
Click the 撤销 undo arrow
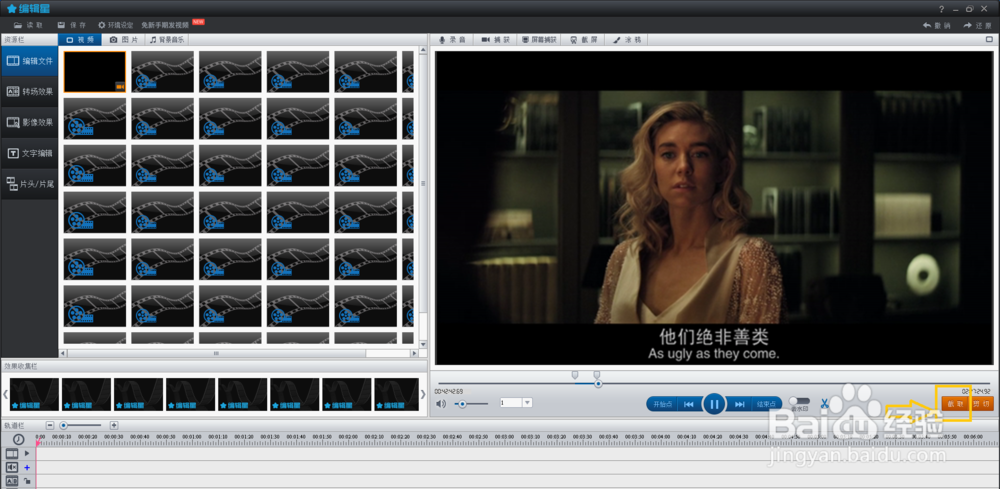[936, 26]
